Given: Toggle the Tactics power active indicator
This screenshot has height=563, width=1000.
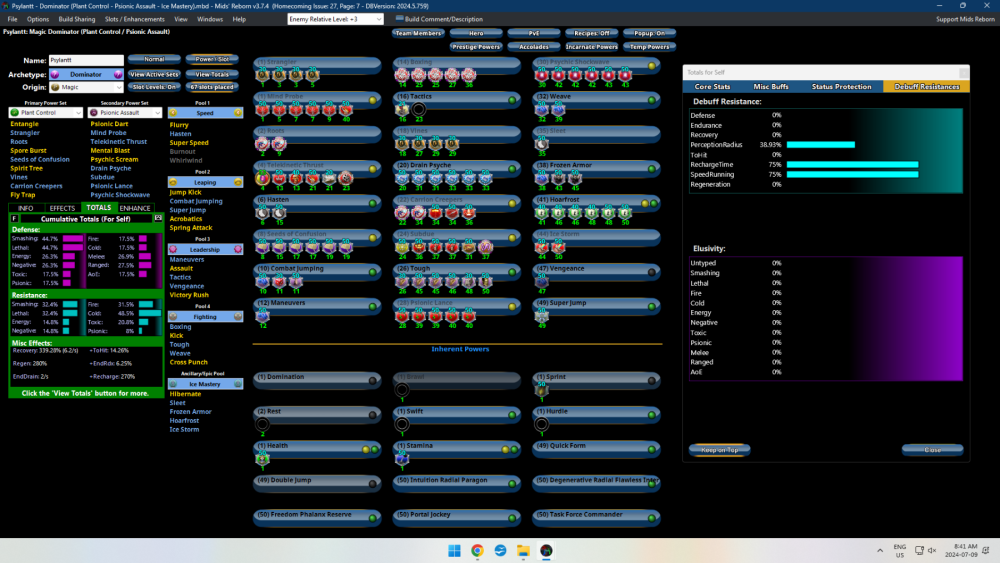Looking at the screenshot, I should [x=512, y=100].
